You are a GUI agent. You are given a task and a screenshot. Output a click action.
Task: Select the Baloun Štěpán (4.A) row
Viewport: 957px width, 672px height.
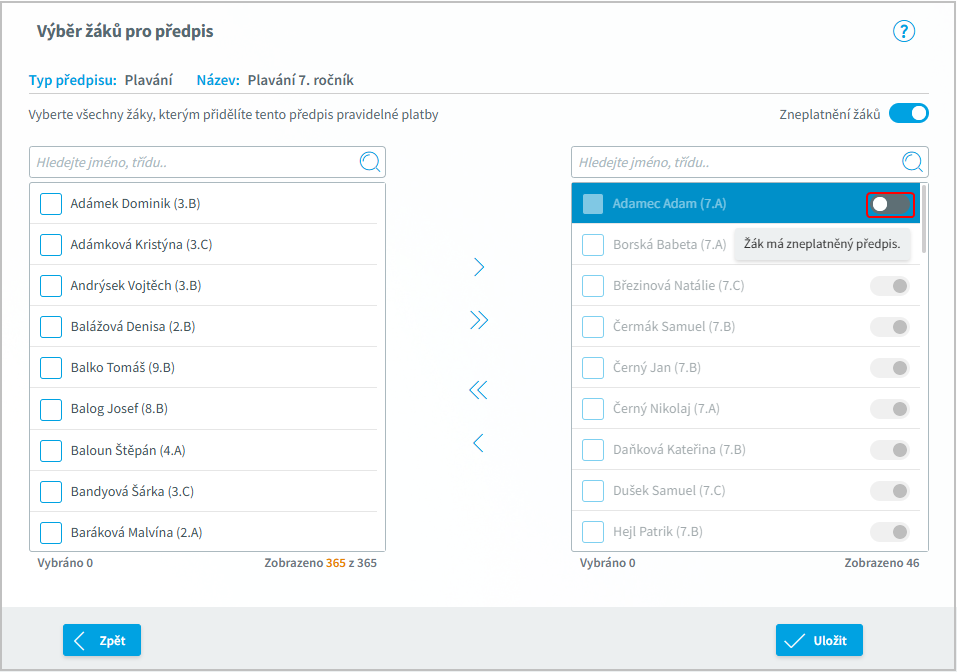(203, 450)
